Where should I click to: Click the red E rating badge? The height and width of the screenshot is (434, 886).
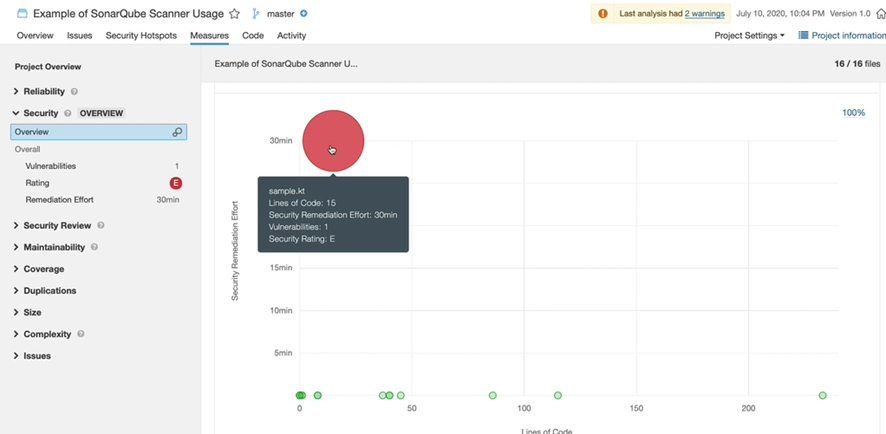coord(176,183)
